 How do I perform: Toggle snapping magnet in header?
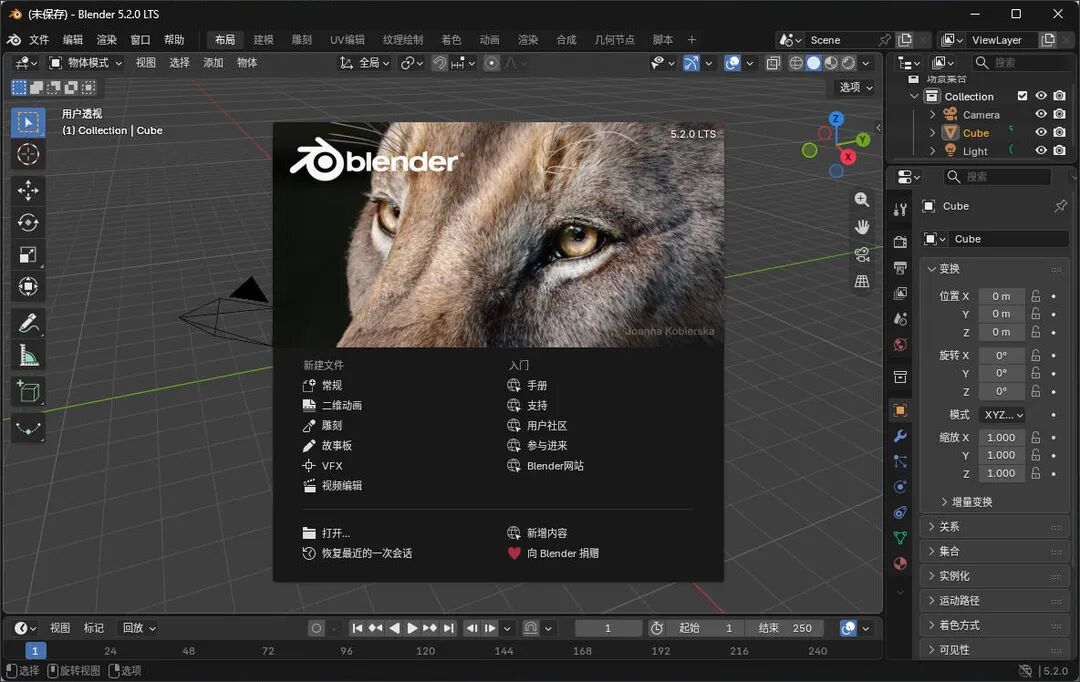(439, 63)
